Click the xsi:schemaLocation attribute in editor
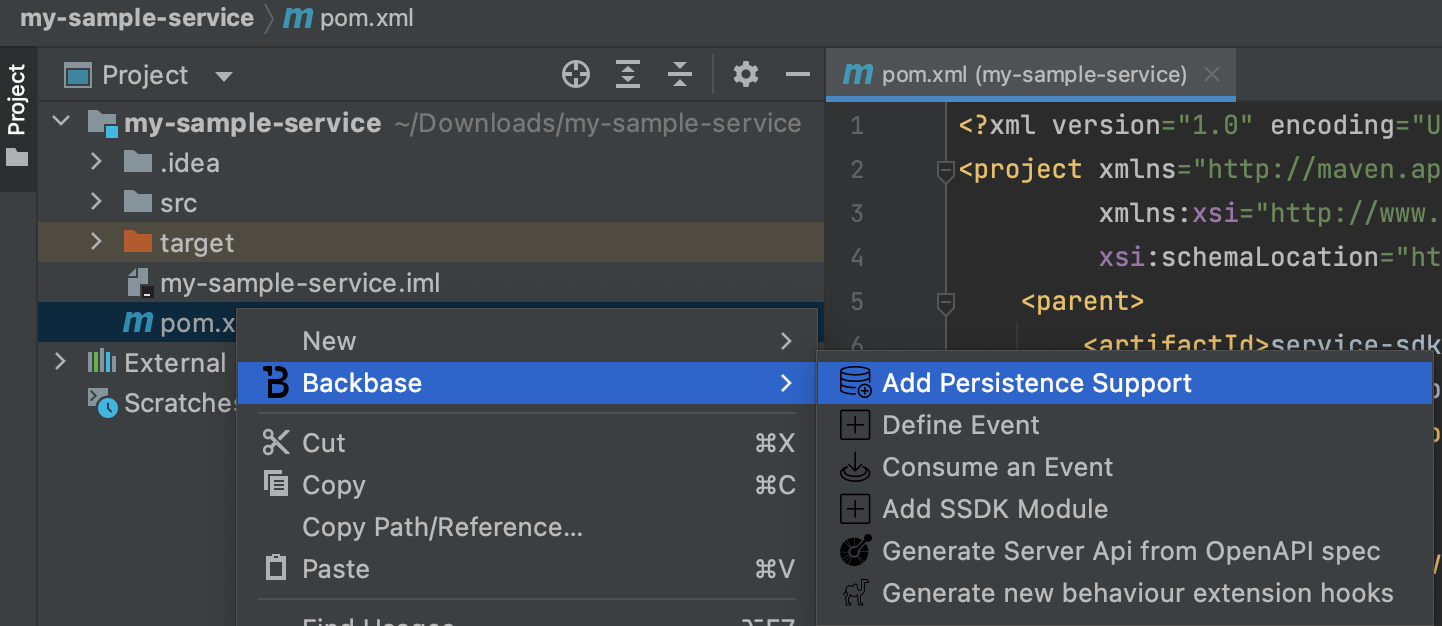1442x626 pixels. tap(1238, 257)
